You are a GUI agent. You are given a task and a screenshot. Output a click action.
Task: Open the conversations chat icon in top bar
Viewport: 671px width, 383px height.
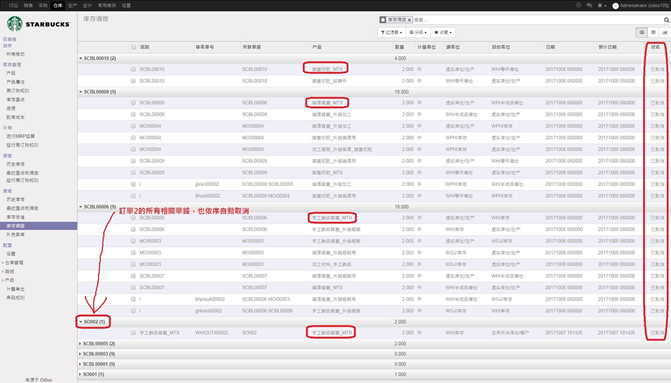589,6
